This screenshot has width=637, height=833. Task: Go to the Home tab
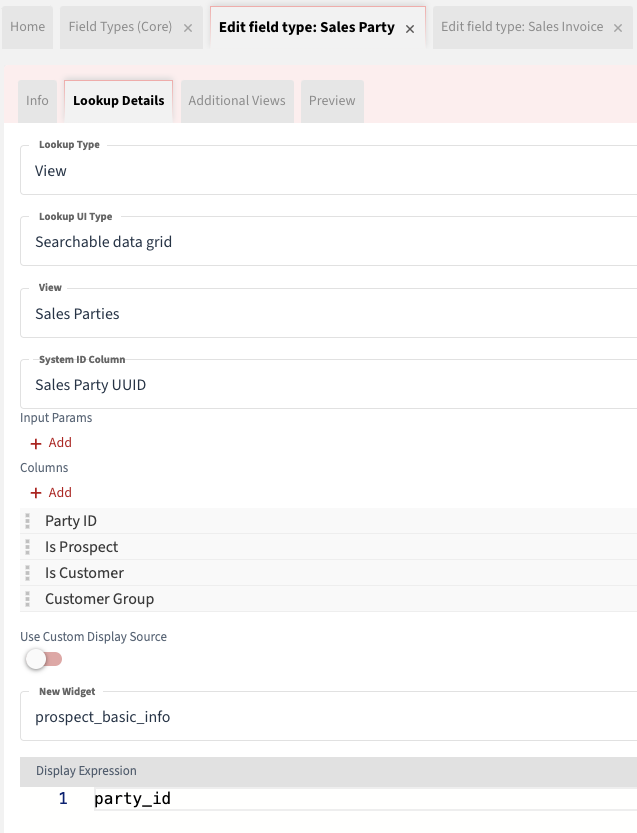point(28,27)
